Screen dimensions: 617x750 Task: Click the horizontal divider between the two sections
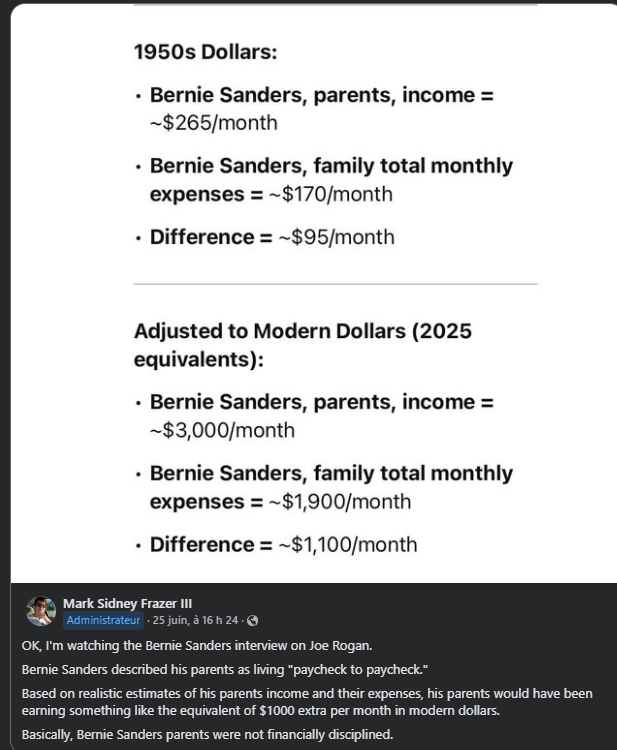coord(335,284)
